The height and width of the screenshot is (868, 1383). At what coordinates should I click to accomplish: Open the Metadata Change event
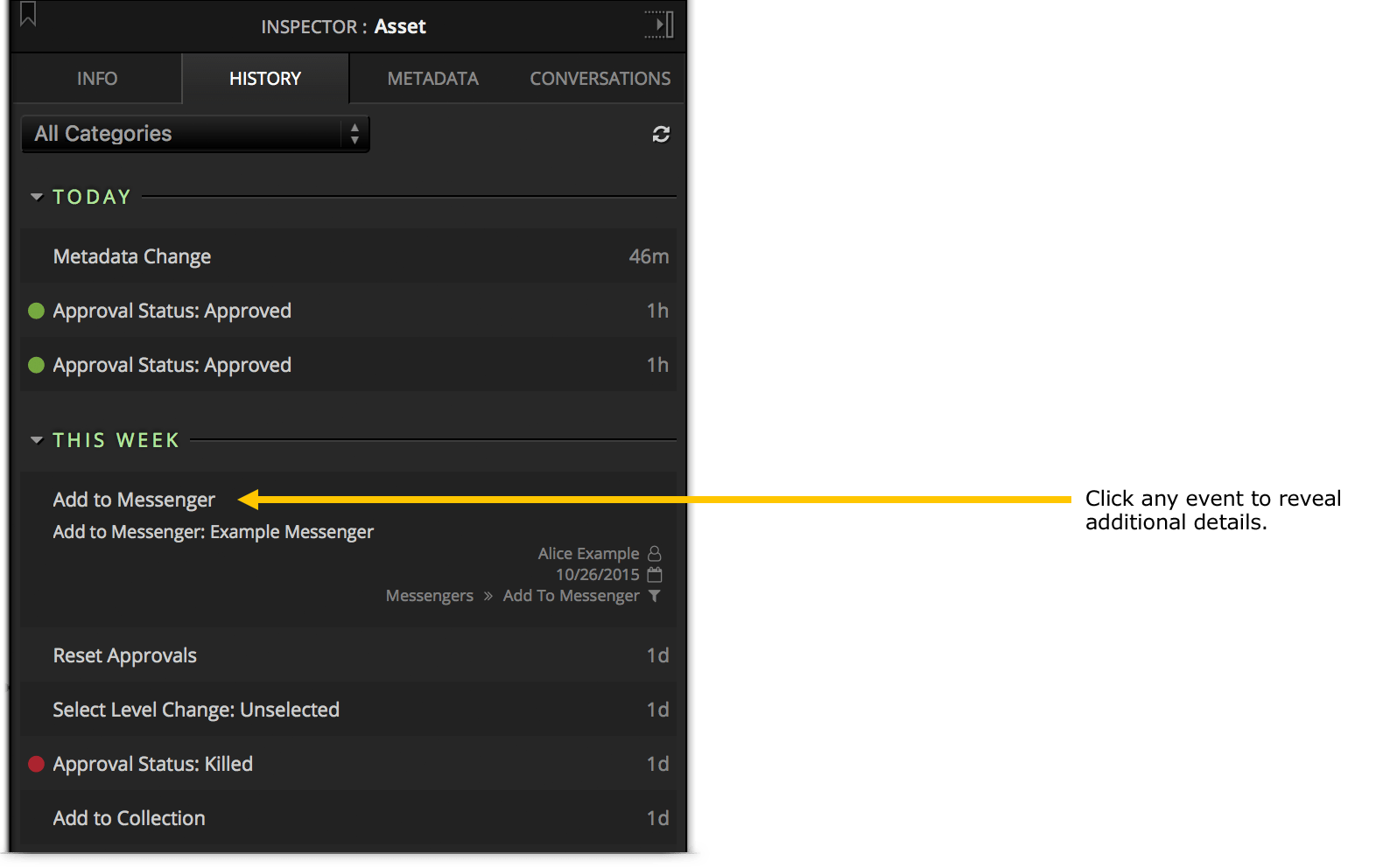[348, 256]
